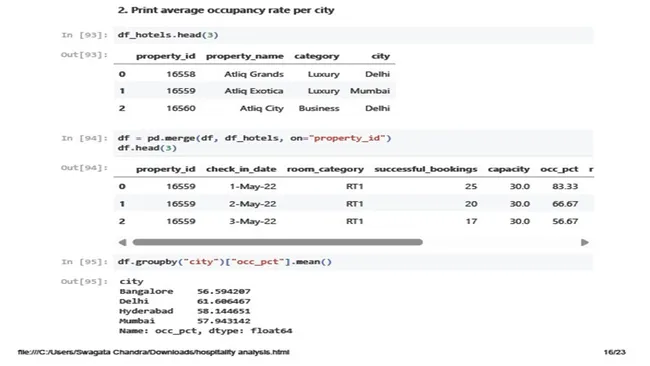The width and height of the screenshot is (650, 366).
Task: Click the 'capacity' column header
Action: click(x=509, y=169)
